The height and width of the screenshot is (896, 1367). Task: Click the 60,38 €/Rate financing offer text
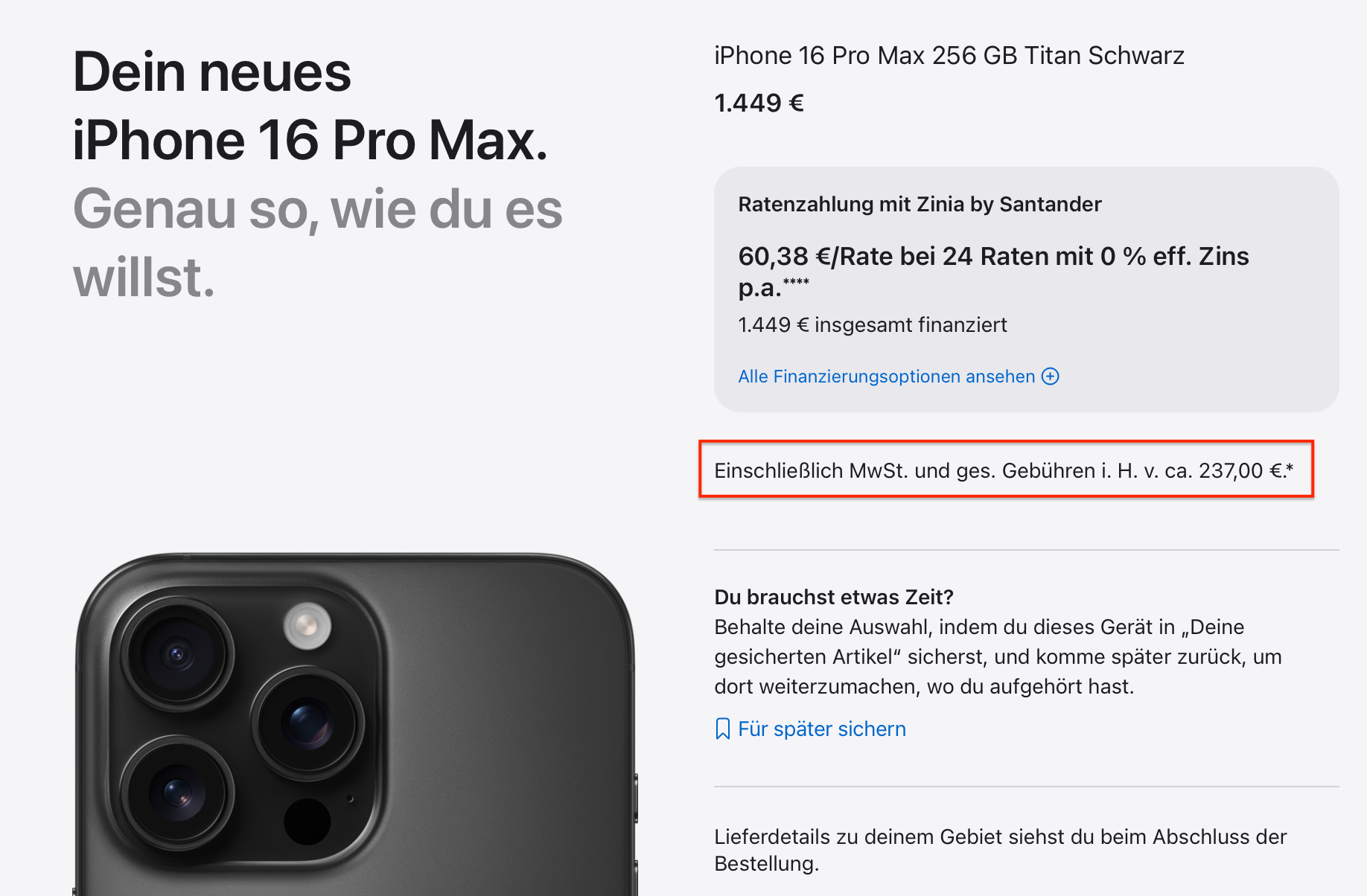993,271
